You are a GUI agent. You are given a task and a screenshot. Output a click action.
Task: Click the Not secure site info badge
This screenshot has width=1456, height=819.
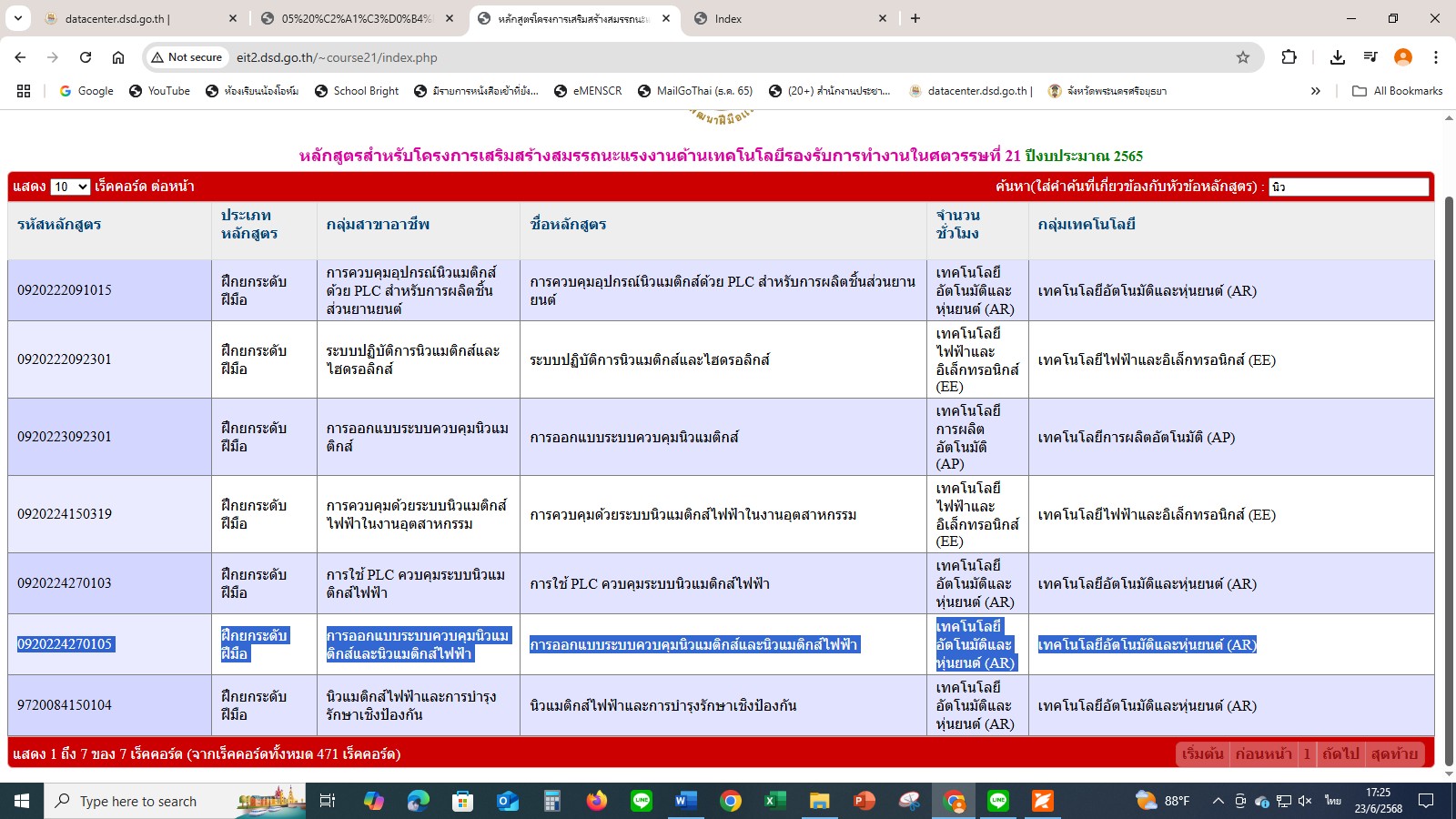(x=187, y=57)
